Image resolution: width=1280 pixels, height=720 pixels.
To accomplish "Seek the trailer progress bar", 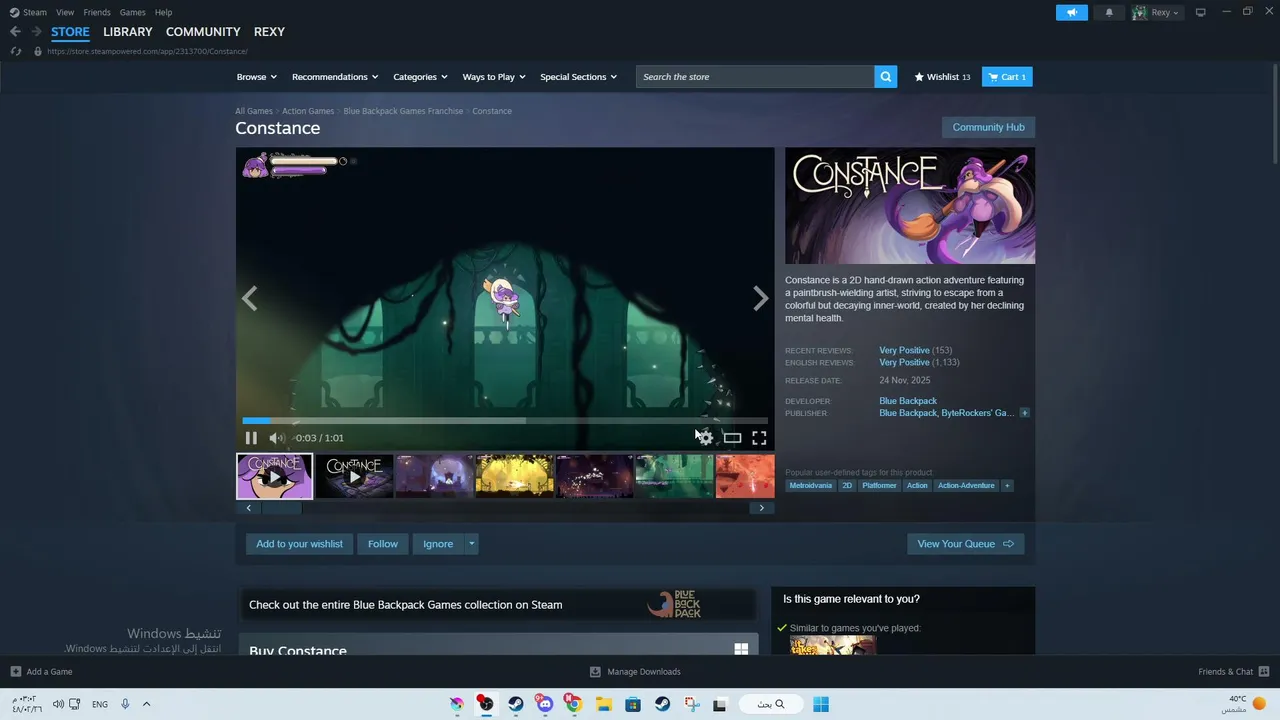I will [505, 421].
